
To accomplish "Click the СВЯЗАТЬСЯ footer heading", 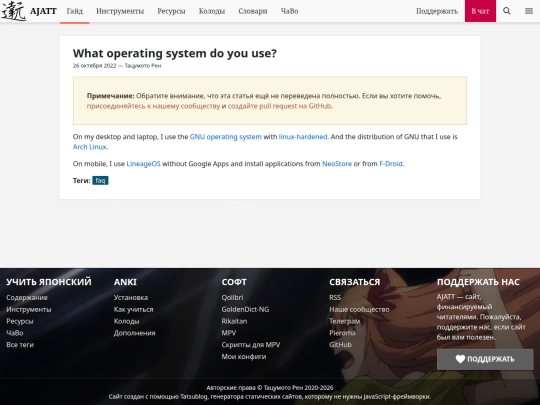I will coord(354,282).
